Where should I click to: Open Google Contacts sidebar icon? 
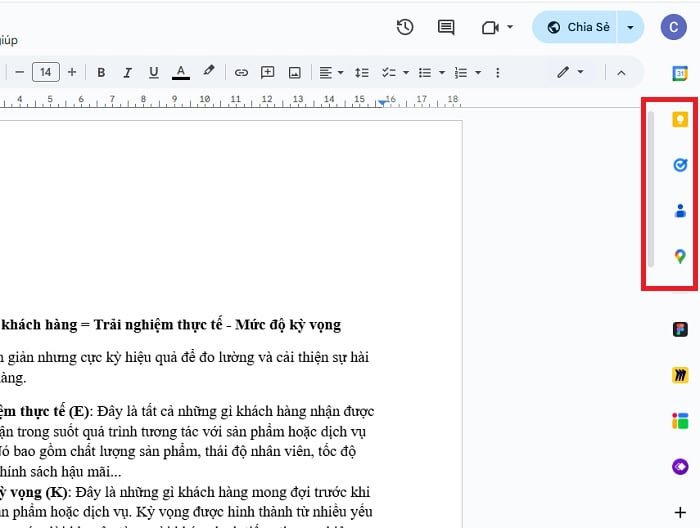coord(680,211)
